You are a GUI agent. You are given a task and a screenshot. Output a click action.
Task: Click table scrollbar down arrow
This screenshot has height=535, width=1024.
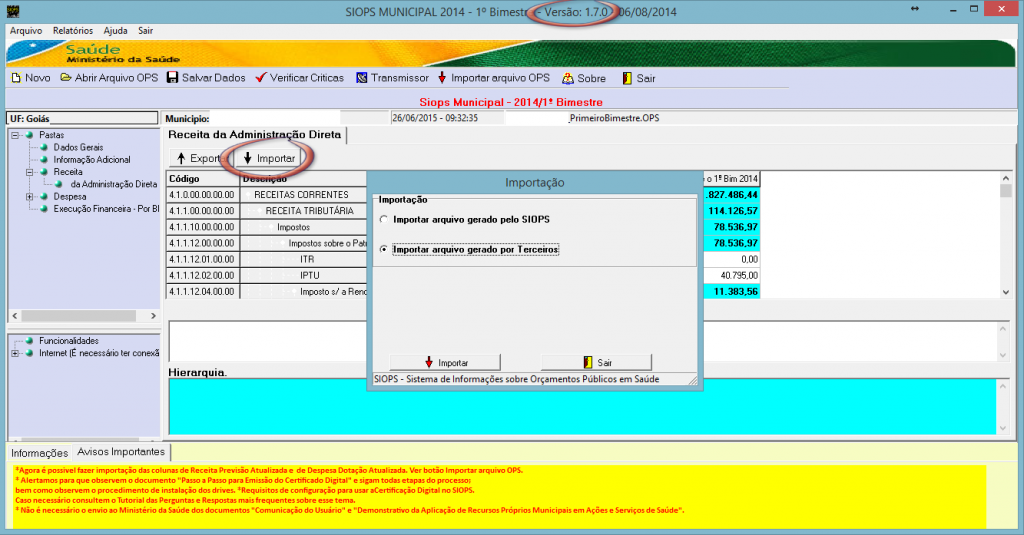(1006, 293)
